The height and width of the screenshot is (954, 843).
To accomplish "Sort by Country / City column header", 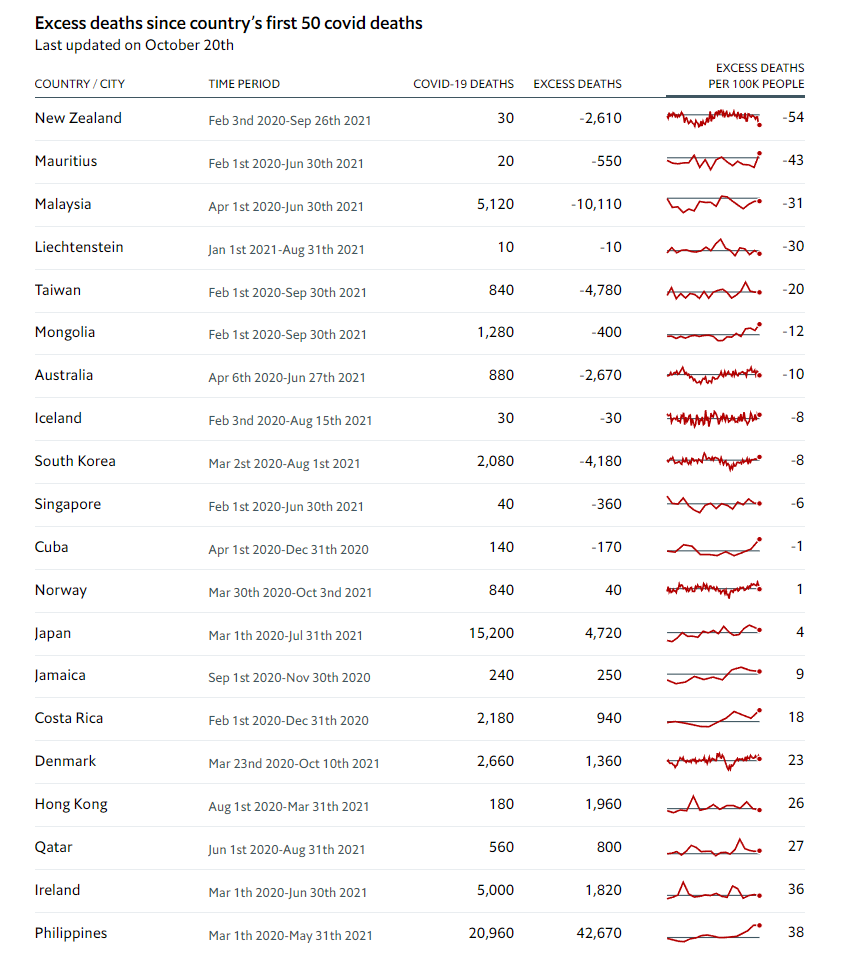I will 79,84.
